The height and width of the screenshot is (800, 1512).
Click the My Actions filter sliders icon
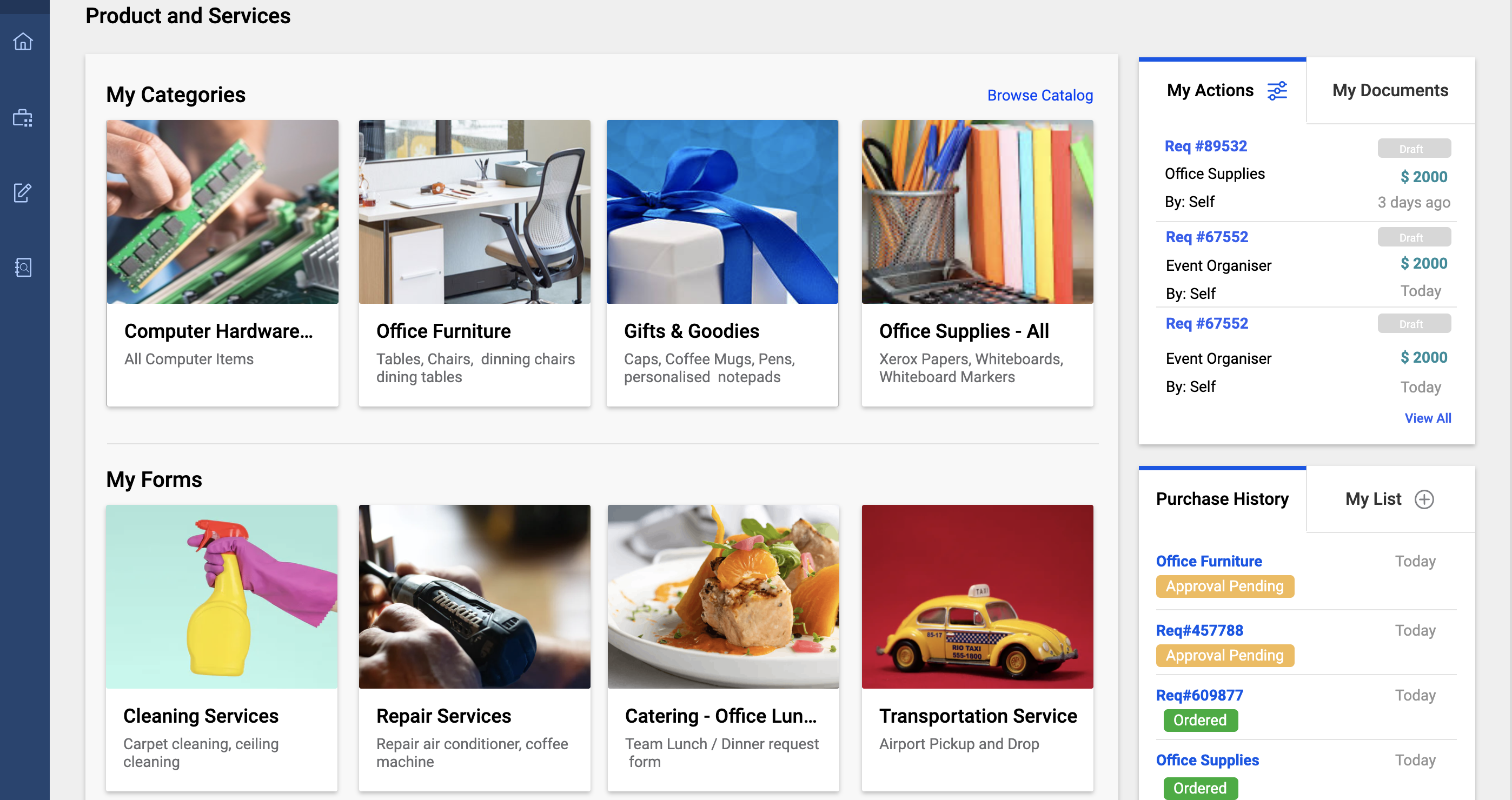point(1277,91)
